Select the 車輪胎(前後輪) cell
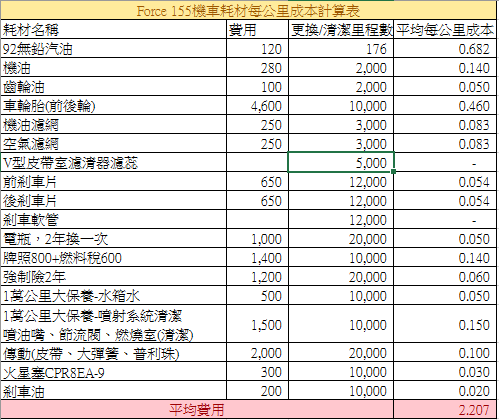The height and width of the screenshot is (420, 499). (x=114, y=105)
